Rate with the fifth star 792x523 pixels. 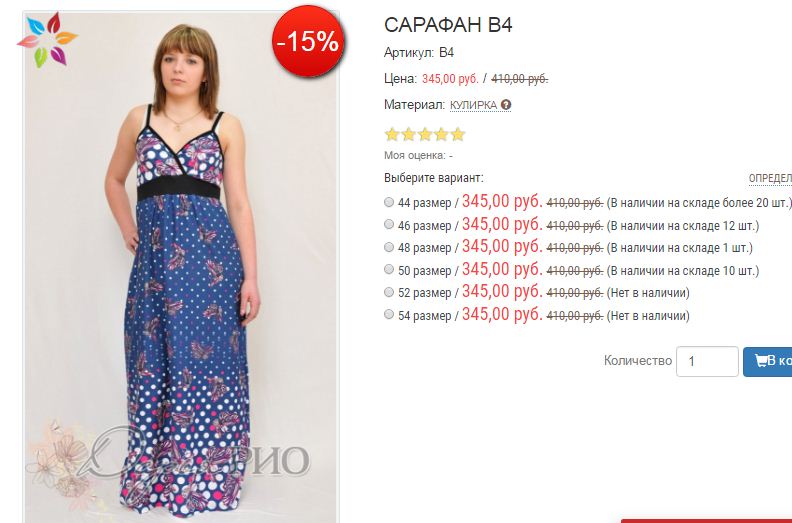(x=458, y=134)
